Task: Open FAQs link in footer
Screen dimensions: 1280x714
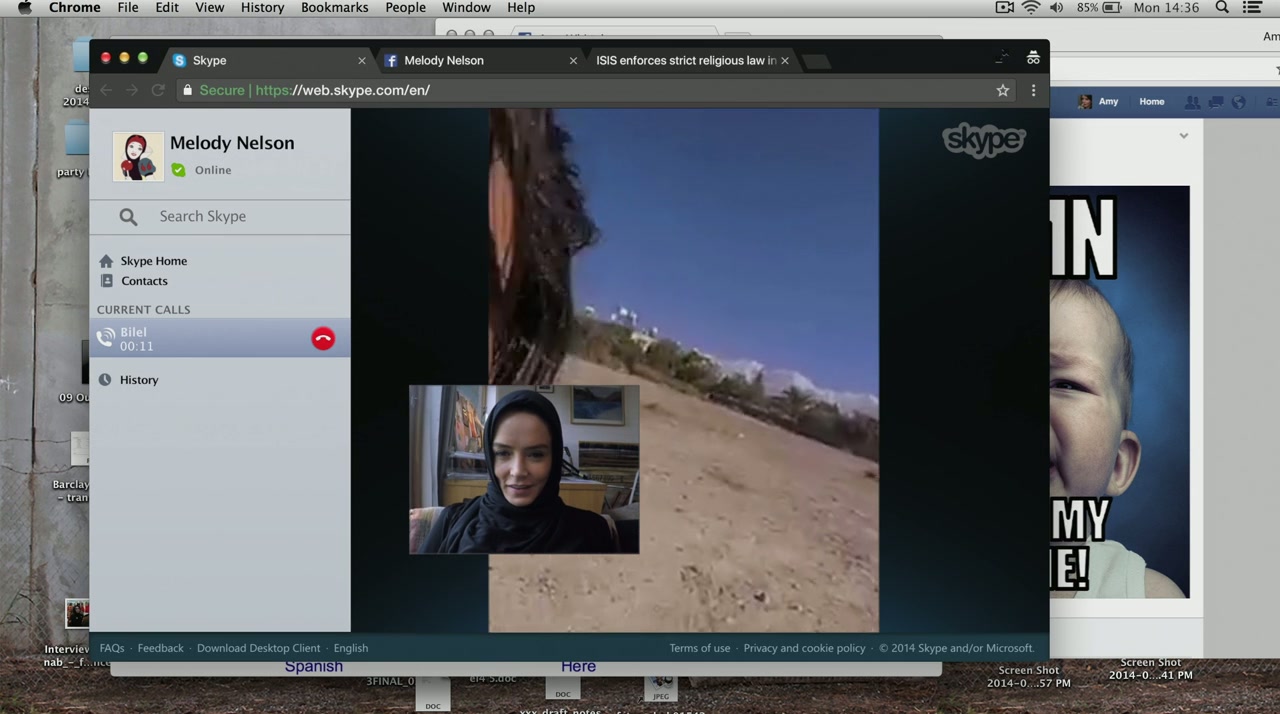Action: point(112,648)
